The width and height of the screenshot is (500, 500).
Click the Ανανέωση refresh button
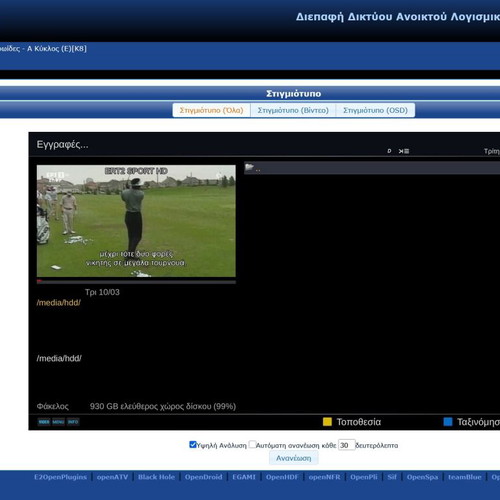pyautogui.click(x=294, y=458)
